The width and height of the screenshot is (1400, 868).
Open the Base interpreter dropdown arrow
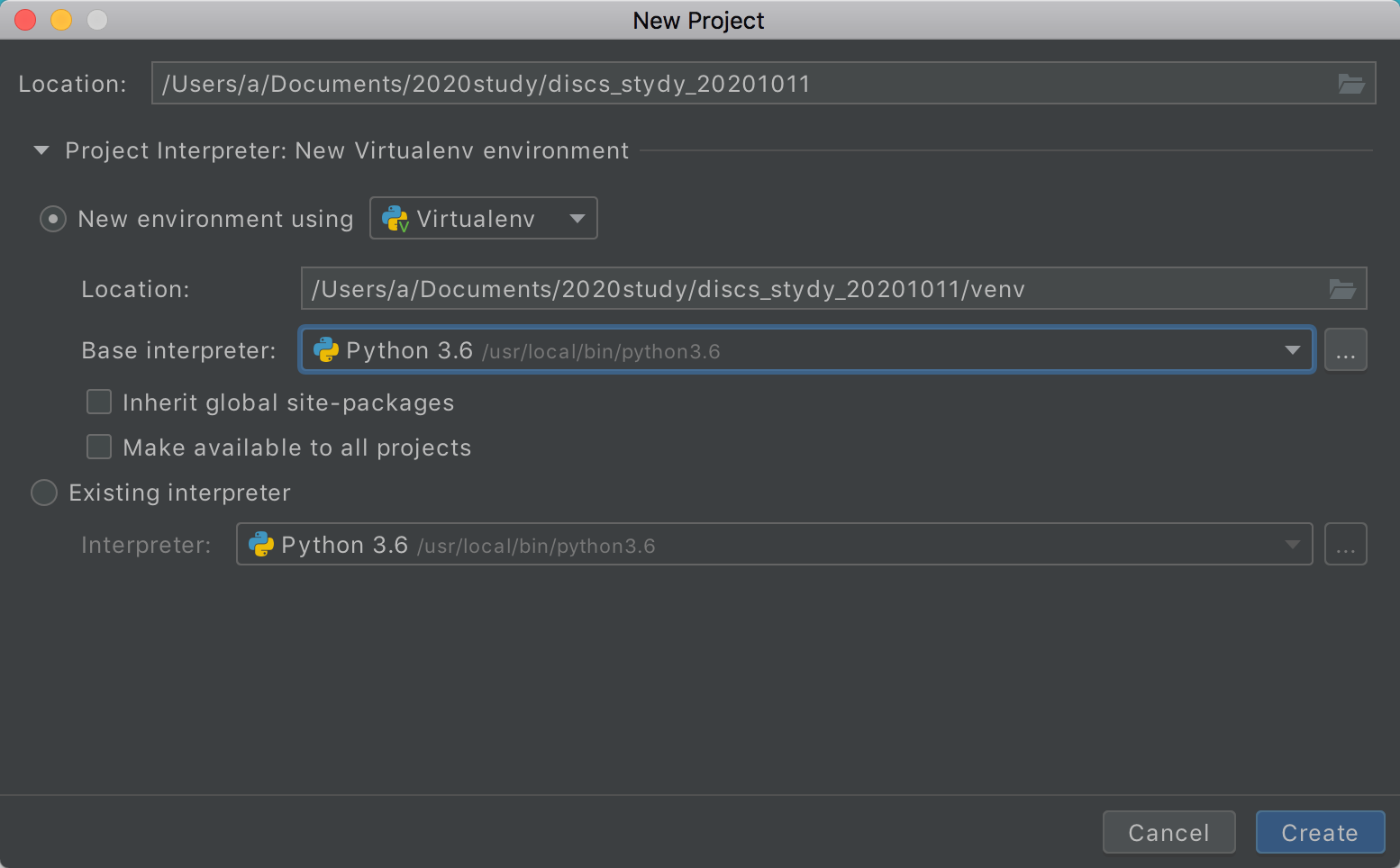(1292, 350)
